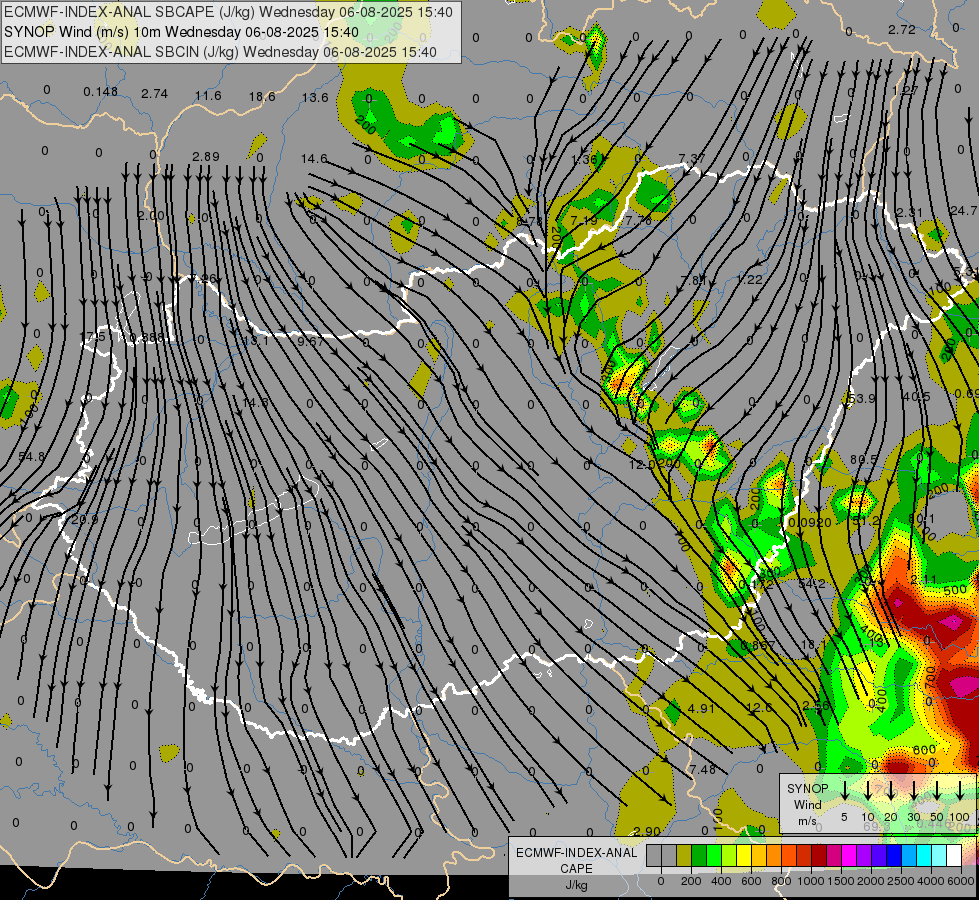Click the wind arrow above the 10 m/s label
Screen dimensions: 979x900
coord(868,789)
